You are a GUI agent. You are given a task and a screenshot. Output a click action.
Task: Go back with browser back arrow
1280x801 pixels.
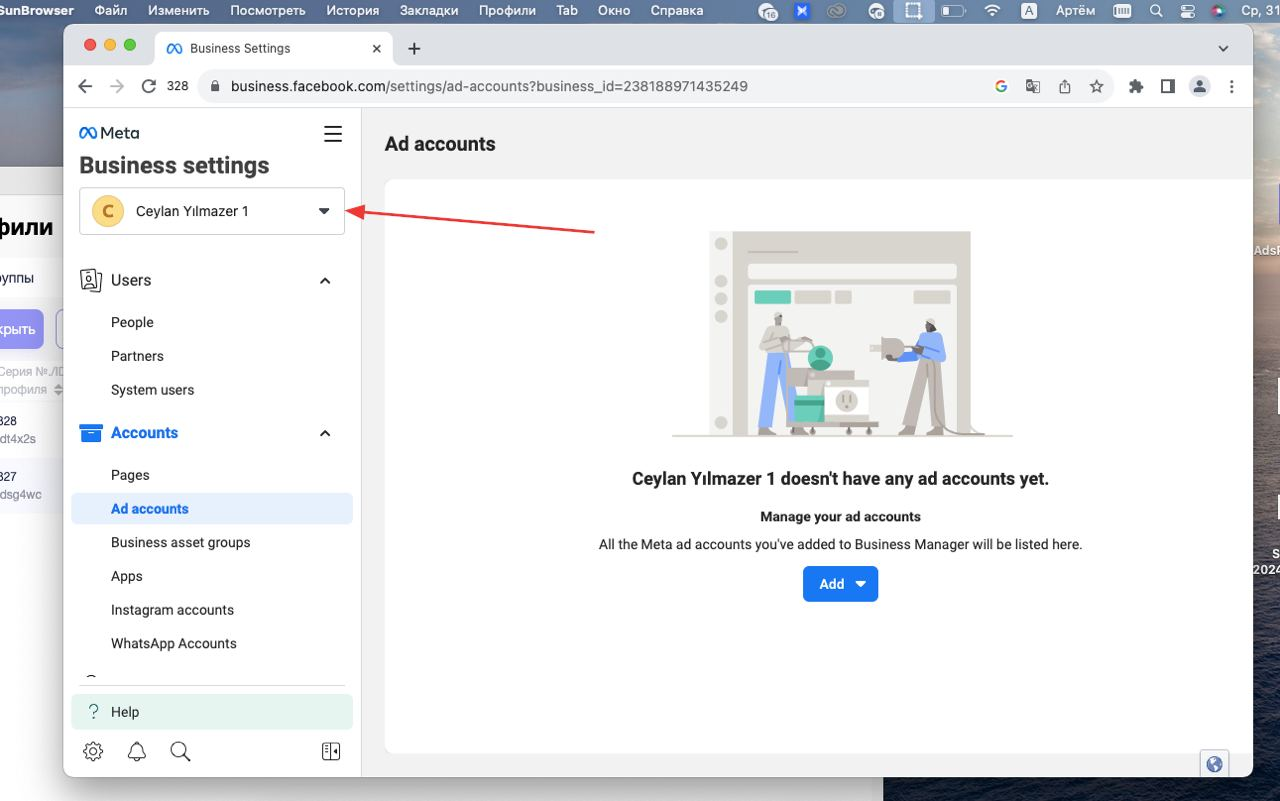pos(85,86)
